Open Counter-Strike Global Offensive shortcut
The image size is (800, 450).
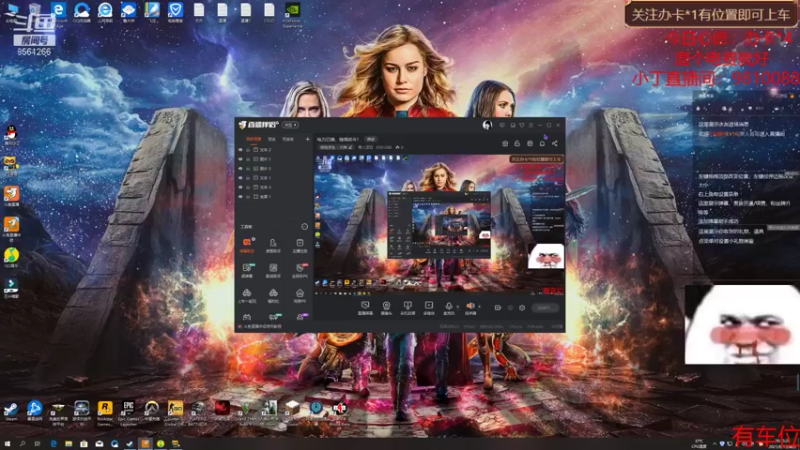[x=175, y=412]
